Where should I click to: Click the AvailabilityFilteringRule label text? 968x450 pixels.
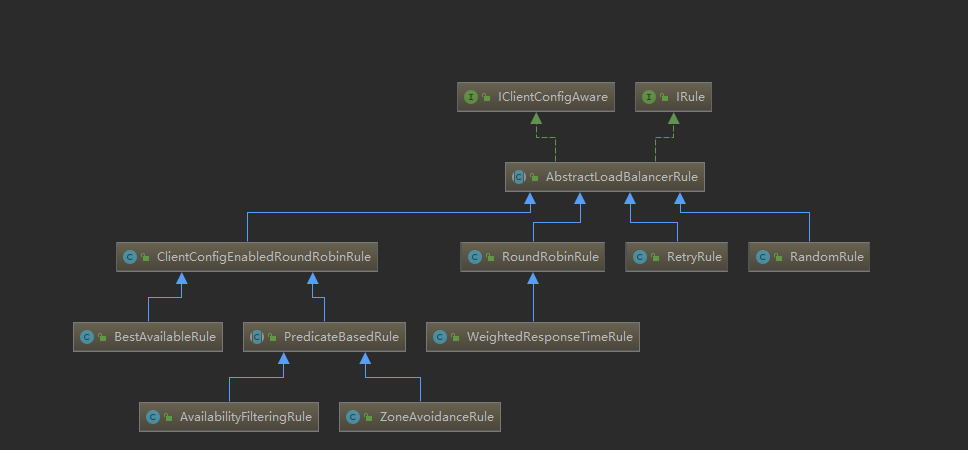click(x=246, y=417)
